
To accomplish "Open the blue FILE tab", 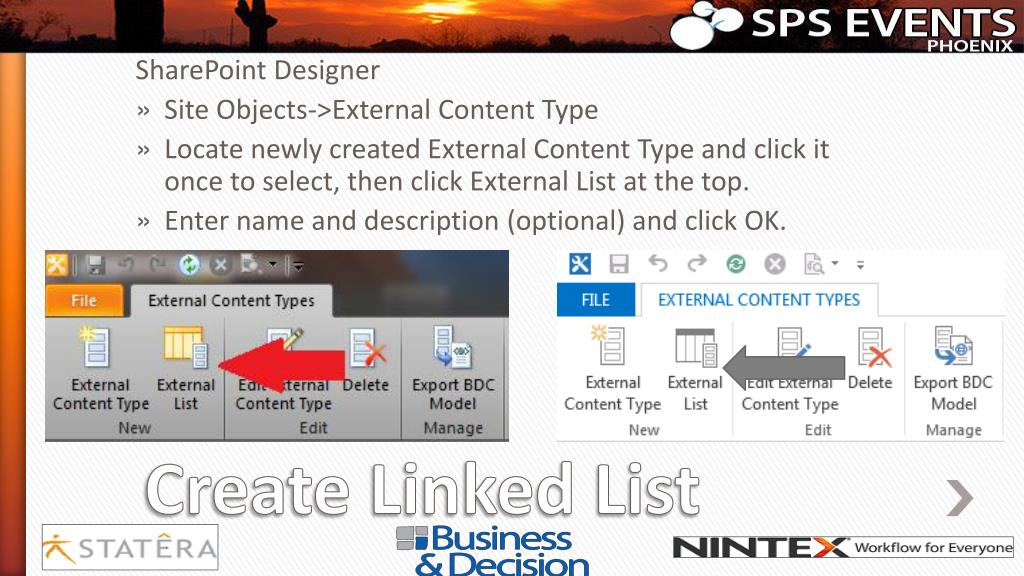I will (x=596, y=300).
